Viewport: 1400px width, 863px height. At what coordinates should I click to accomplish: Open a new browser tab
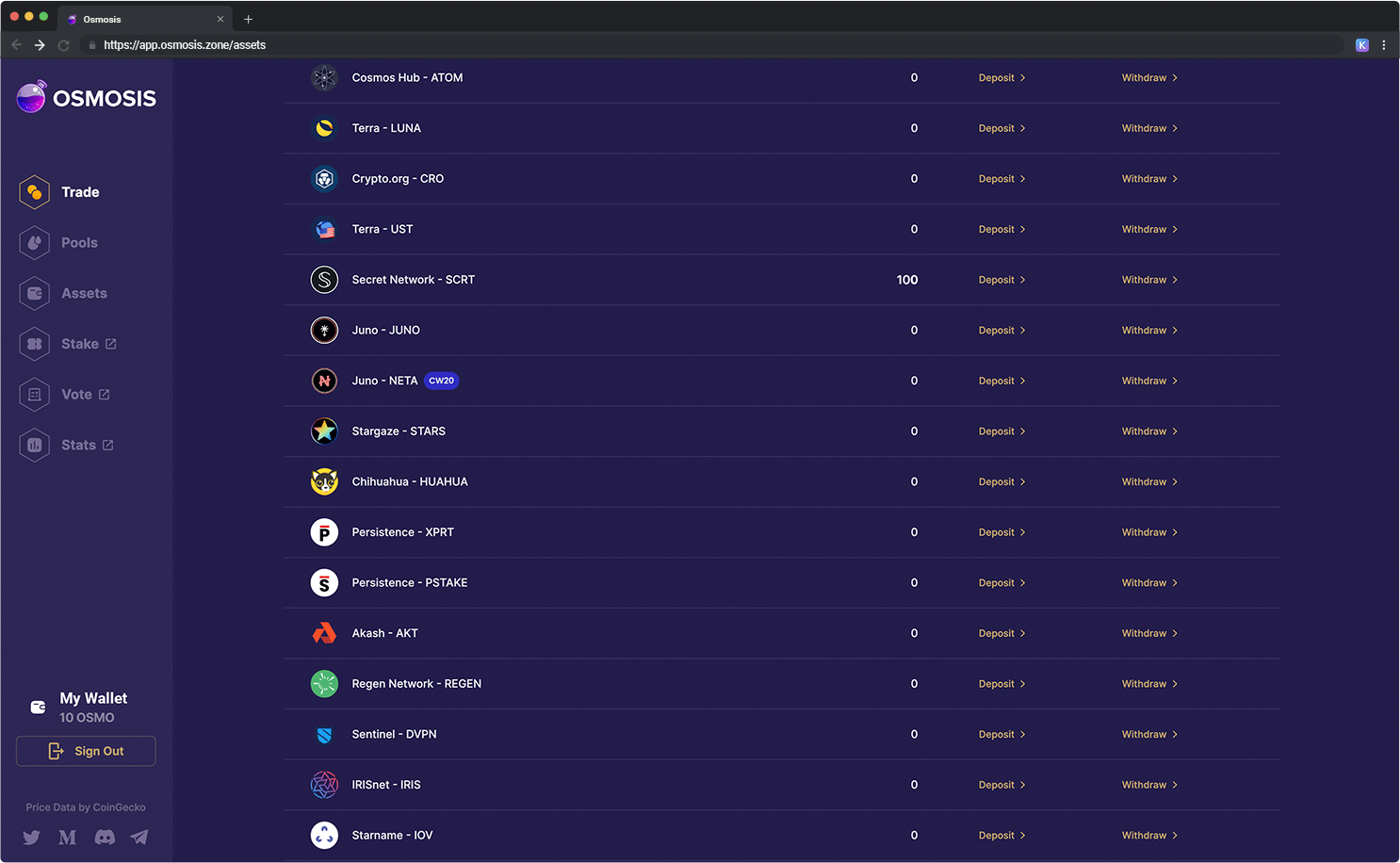(x=249, y=19)
